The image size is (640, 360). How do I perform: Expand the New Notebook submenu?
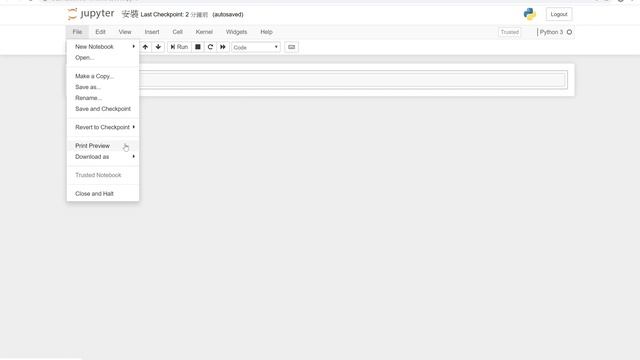(103, 47)
